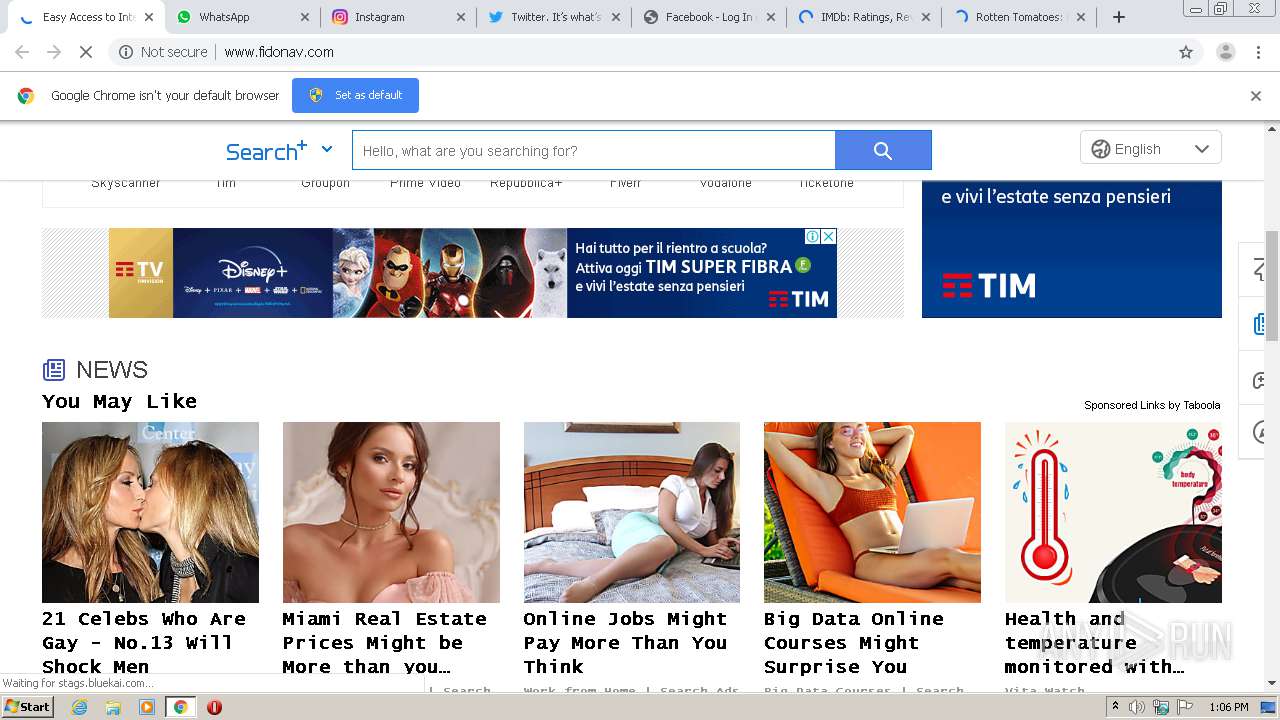Switch to the IMDb Ratings tab
The width and height of the screenshot is (1280, 720).
pos(862,17)
